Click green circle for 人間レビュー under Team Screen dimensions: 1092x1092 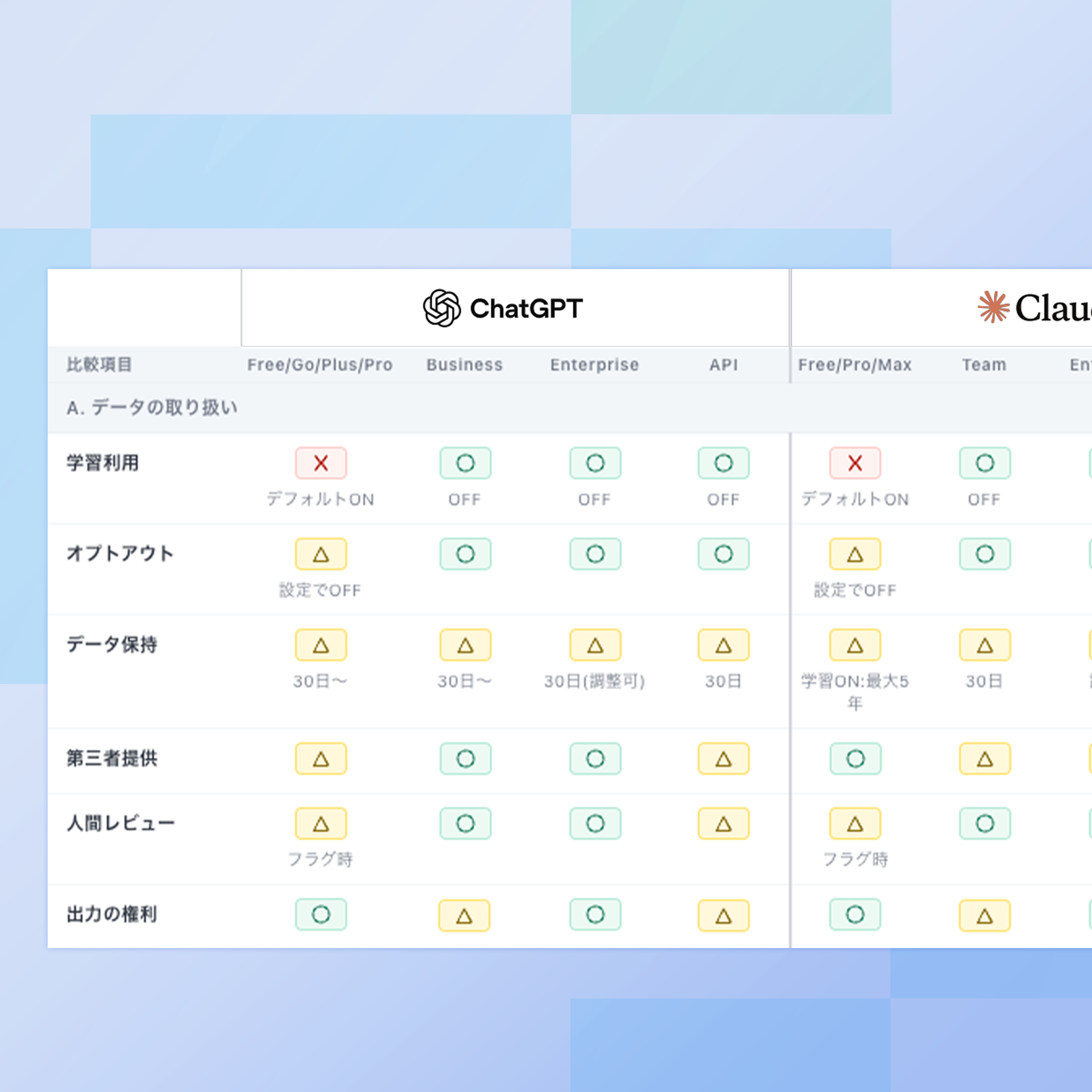(x=985, y=823)
